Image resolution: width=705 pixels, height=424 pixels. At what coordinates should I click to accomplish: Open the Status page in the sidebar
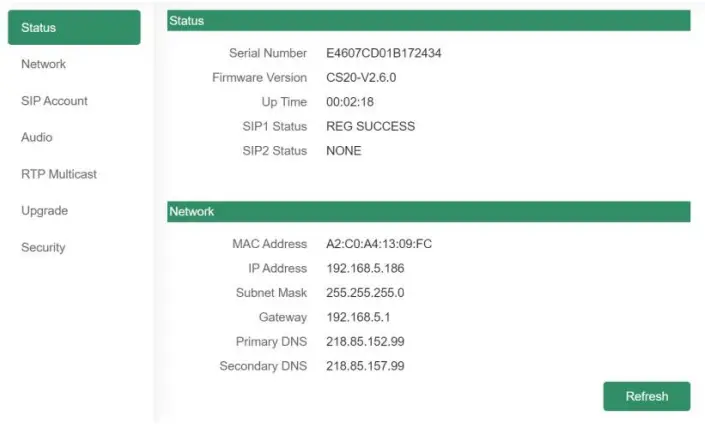tap(73, 27)
